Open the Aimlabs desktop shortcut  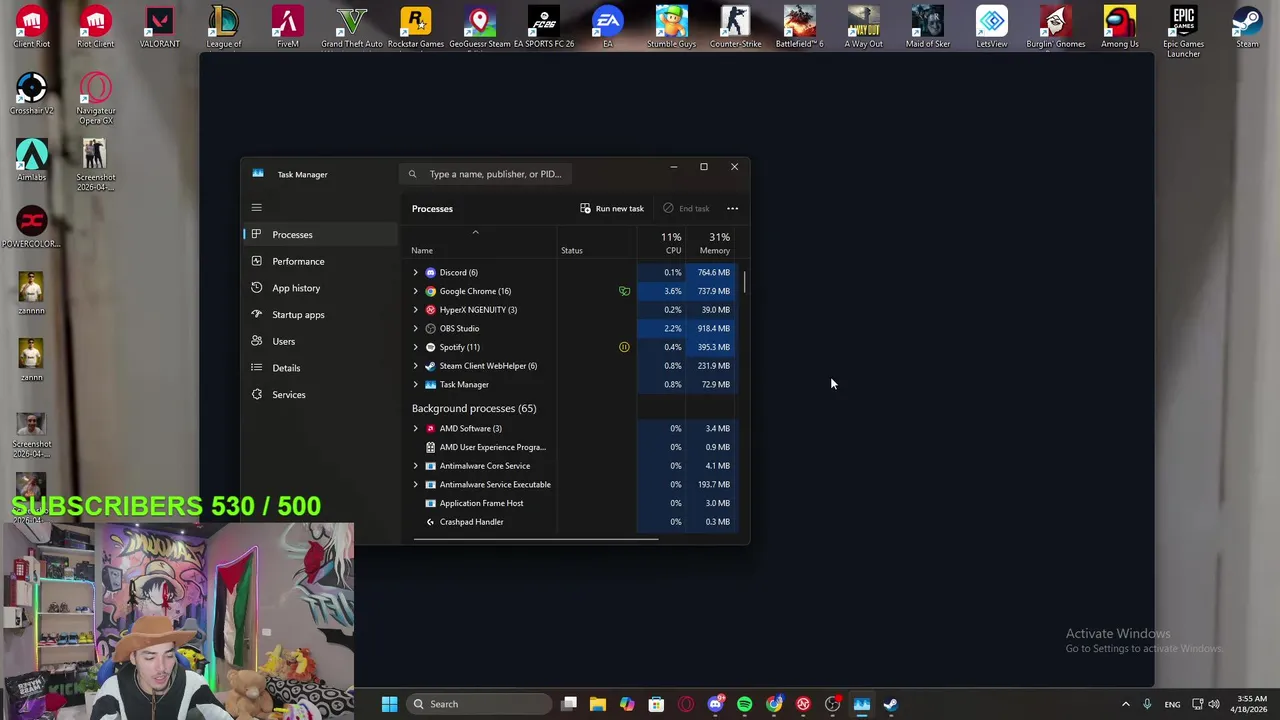(32, 160)
